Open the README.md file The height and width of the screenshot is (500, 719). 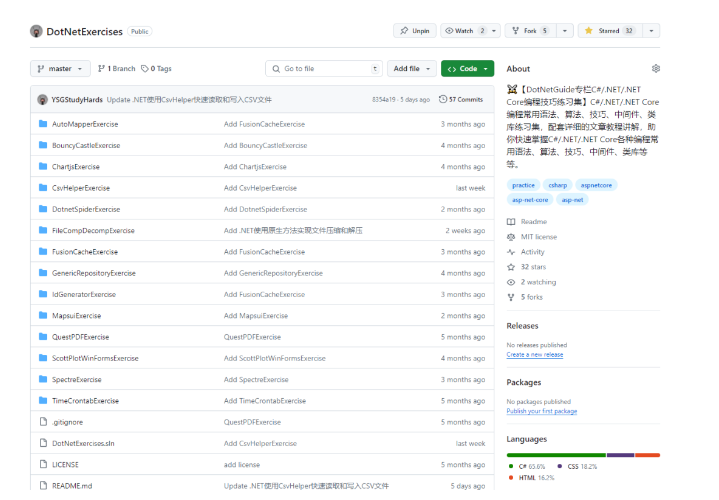[x=72, y=486]
